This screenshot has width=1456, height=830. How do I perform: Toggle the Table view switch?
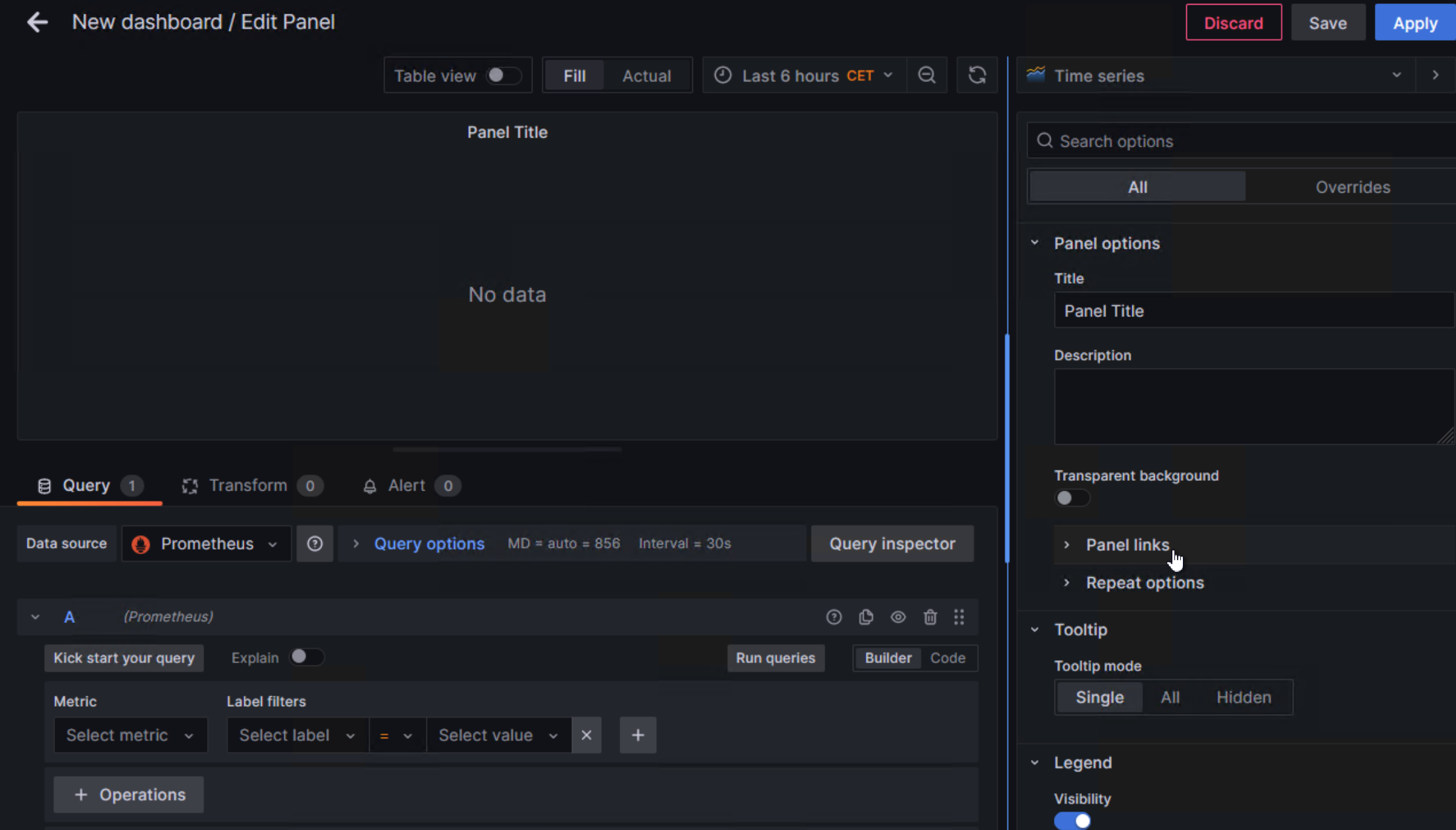click(x=503, y=75)
